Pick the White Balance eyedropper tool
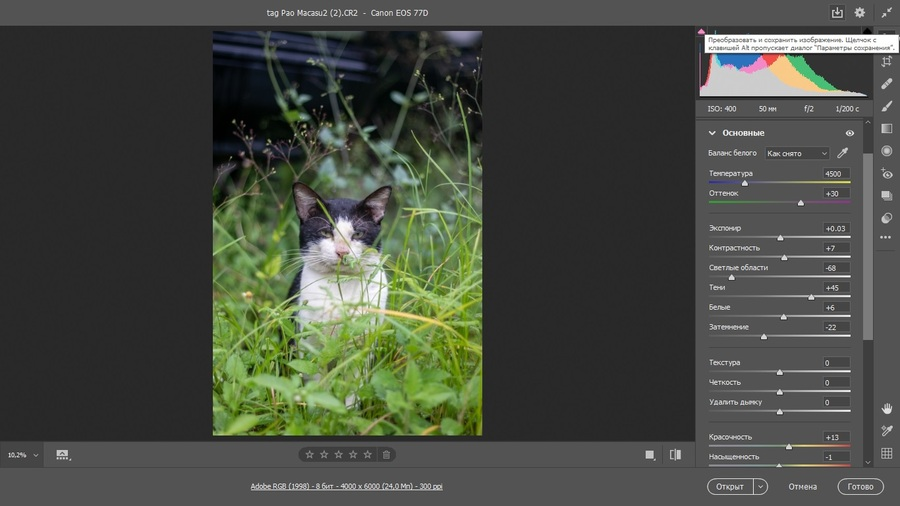This screenshot has height=506, width=900. coord(843,153)
